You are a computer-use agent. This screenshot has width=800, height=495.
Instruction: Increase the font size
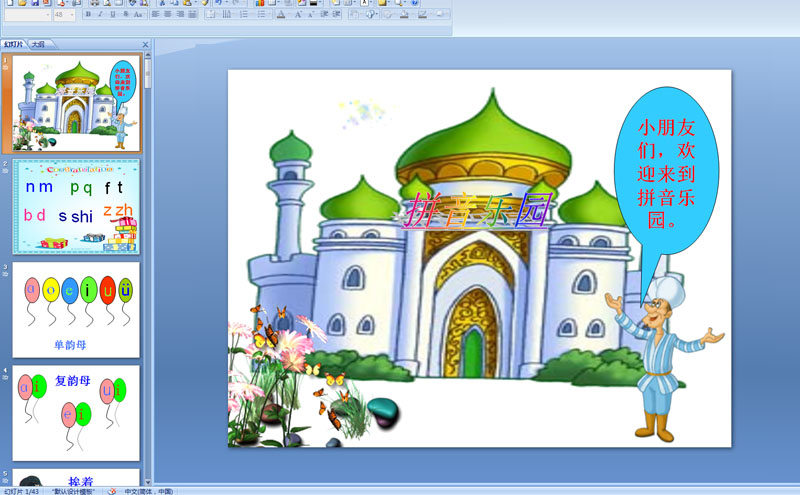298,14
